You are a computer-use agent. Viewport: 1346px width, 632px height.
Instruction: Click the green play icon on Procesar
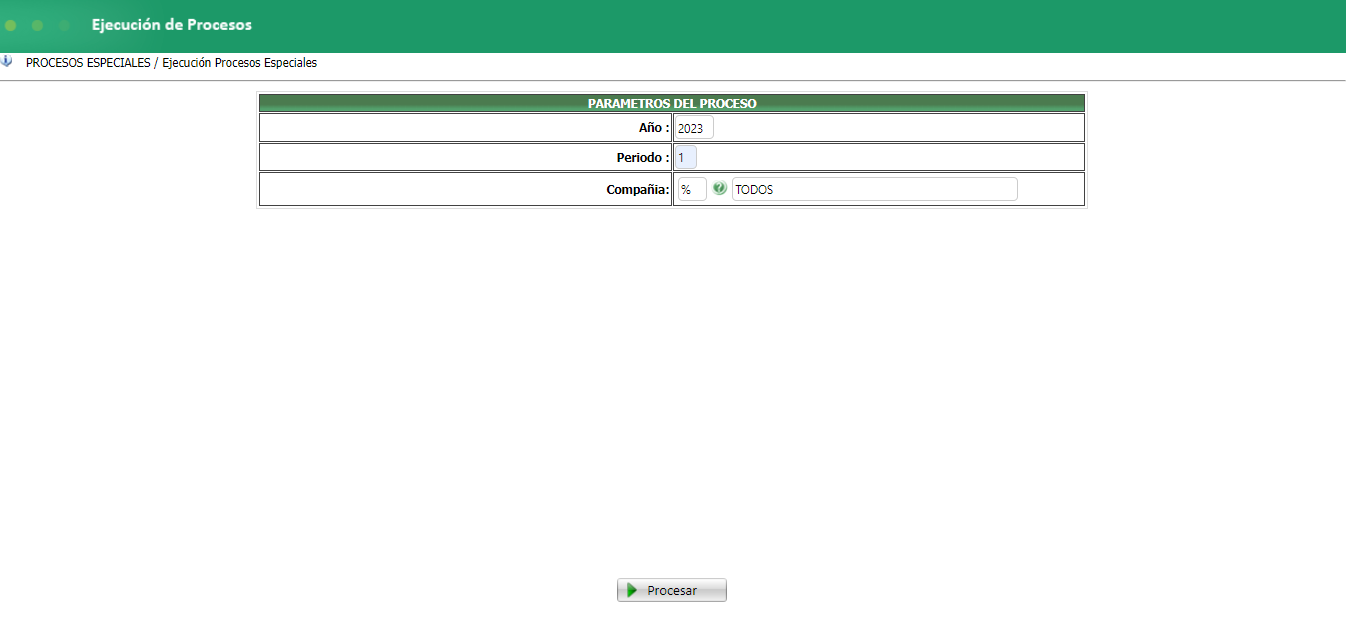(632, 590)
